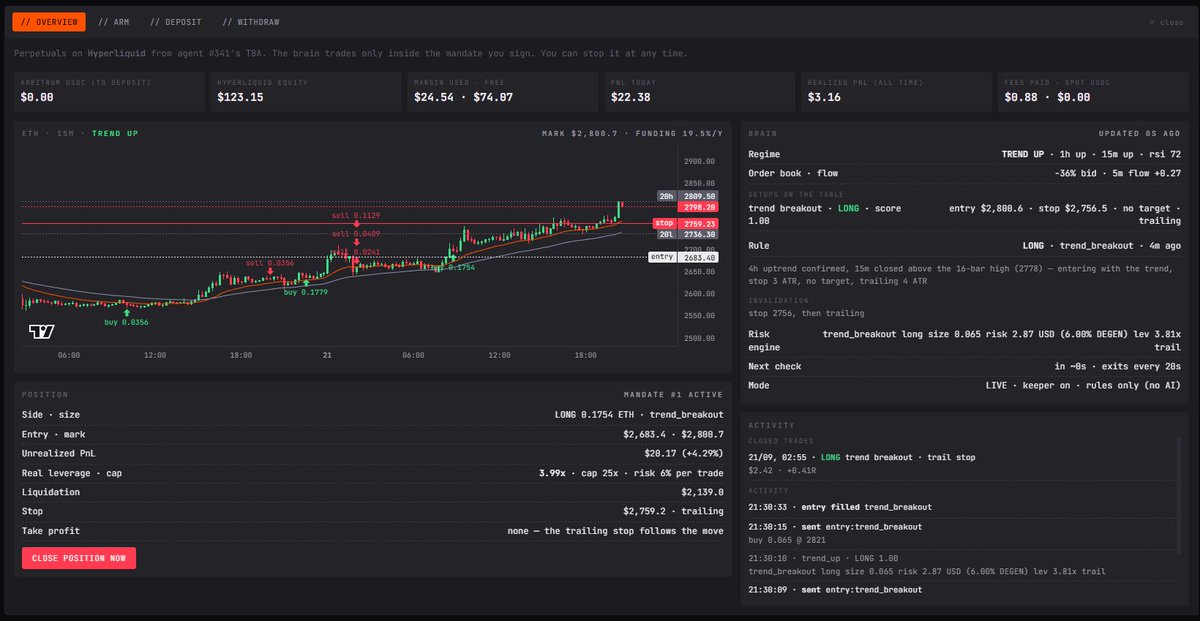Click the Hyperliquid Equity $123.15 card
The width and height of the screenshot is (1200, 621).
[305, 91]
